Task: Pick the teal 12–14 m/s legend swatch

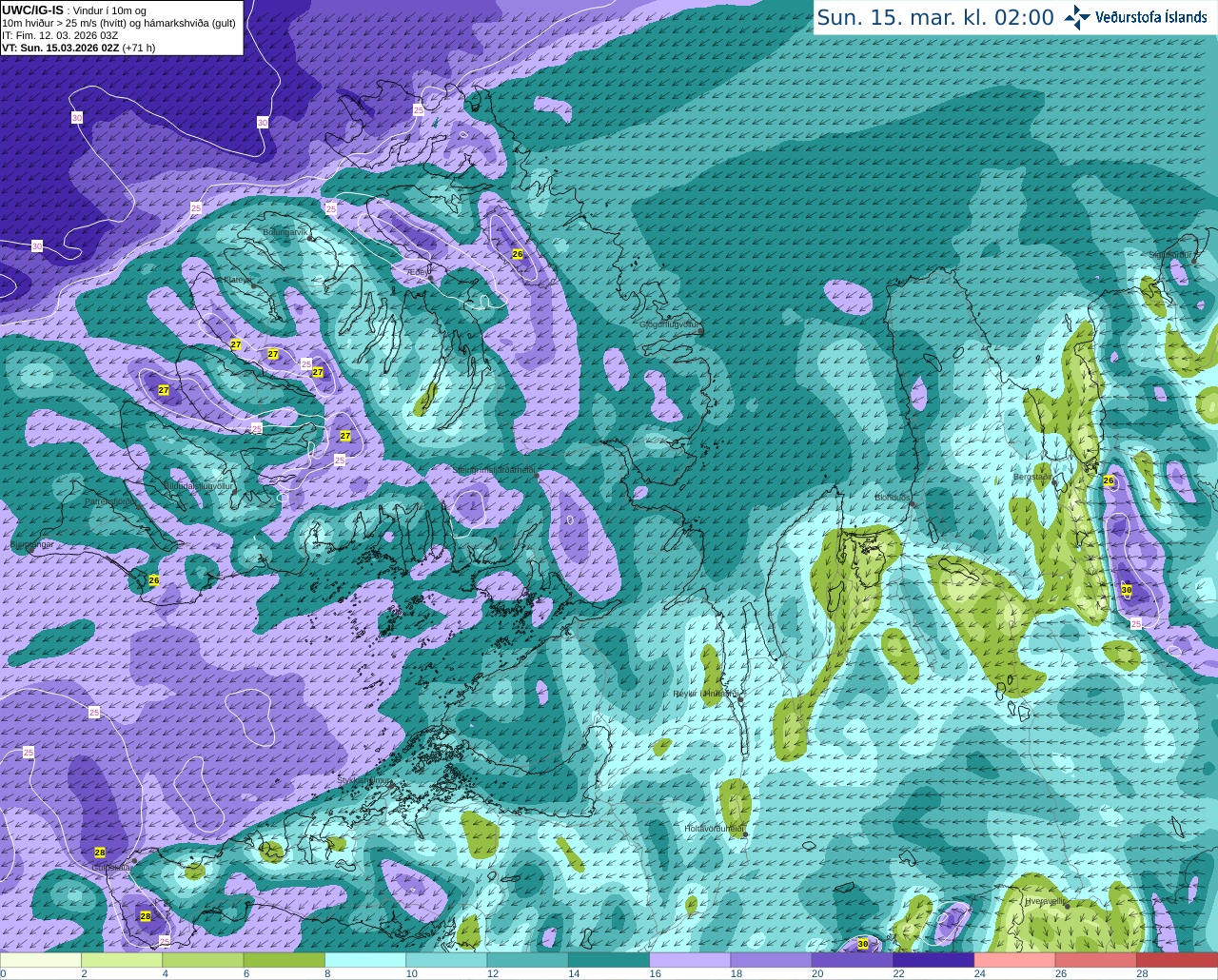Action: tap(528, 960)
